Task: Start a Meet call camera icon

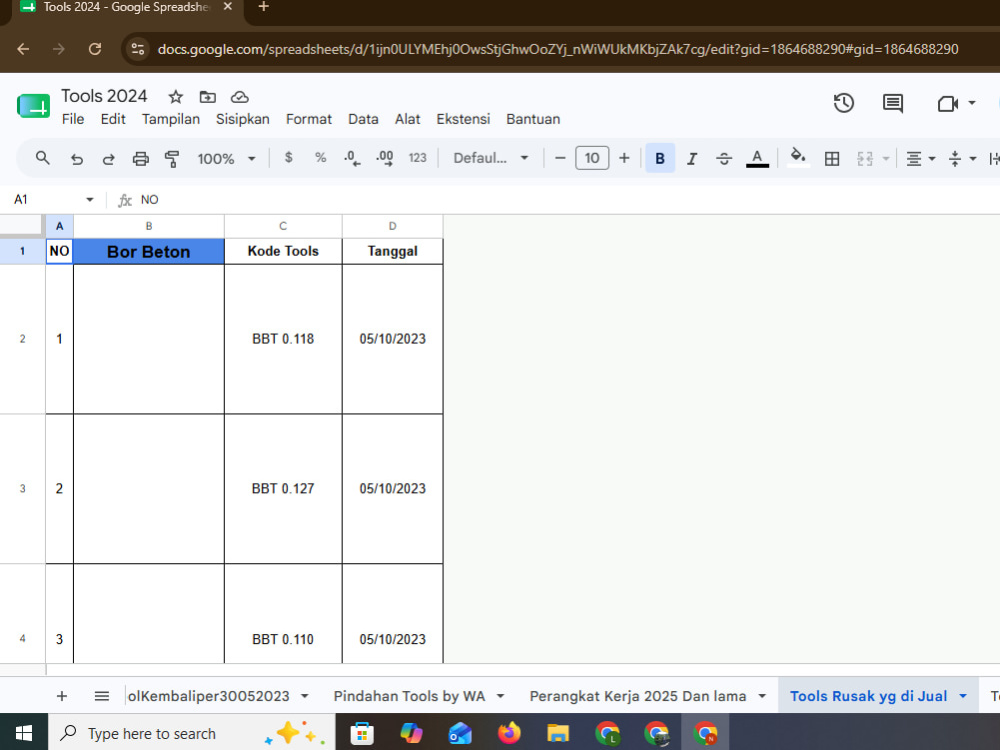Action: tap(948, 103)
